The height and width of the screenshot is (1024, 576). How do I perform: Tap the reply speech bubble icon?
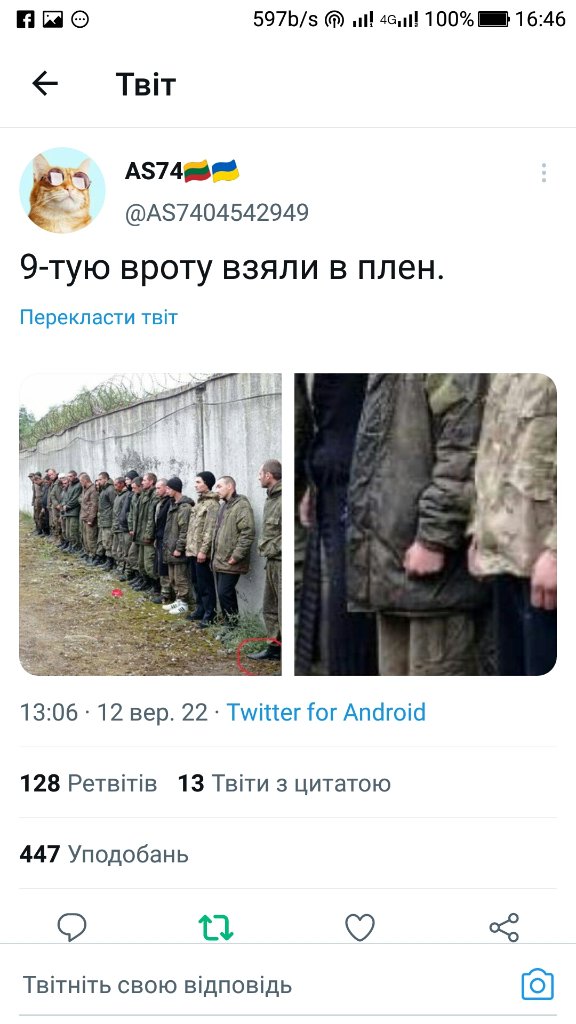pos(72,927)
